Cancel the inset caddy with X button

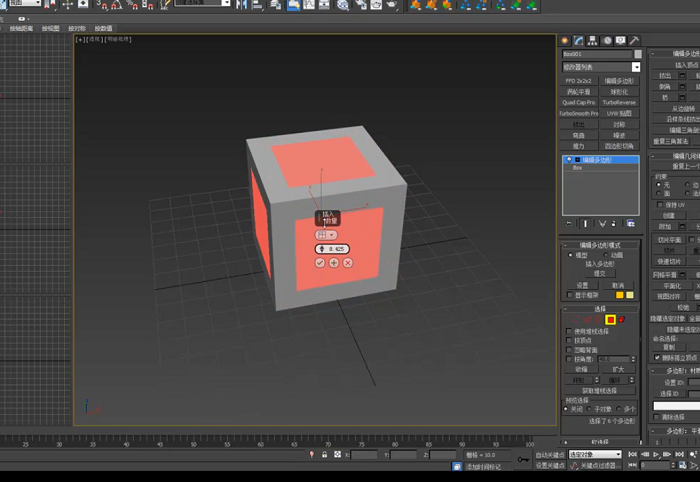(x=348, y=263)
